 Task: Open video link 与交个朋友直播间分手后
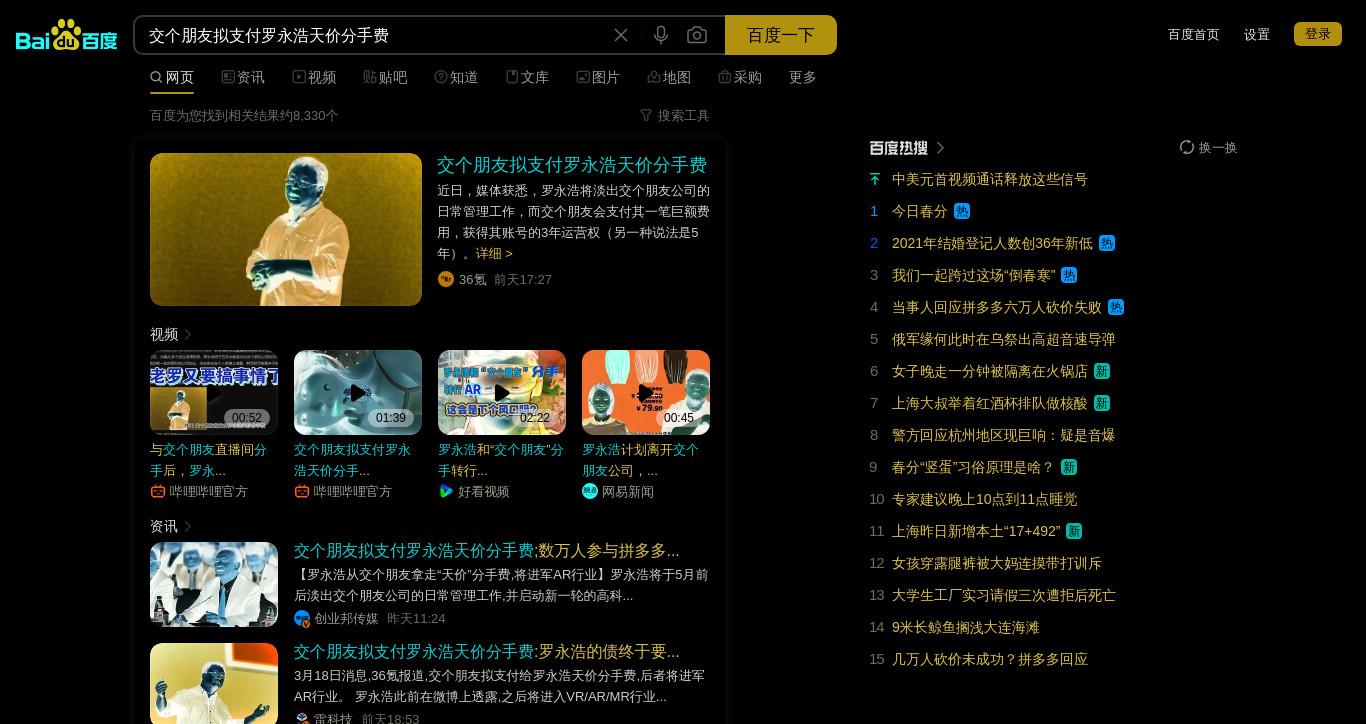coord(209,459)
